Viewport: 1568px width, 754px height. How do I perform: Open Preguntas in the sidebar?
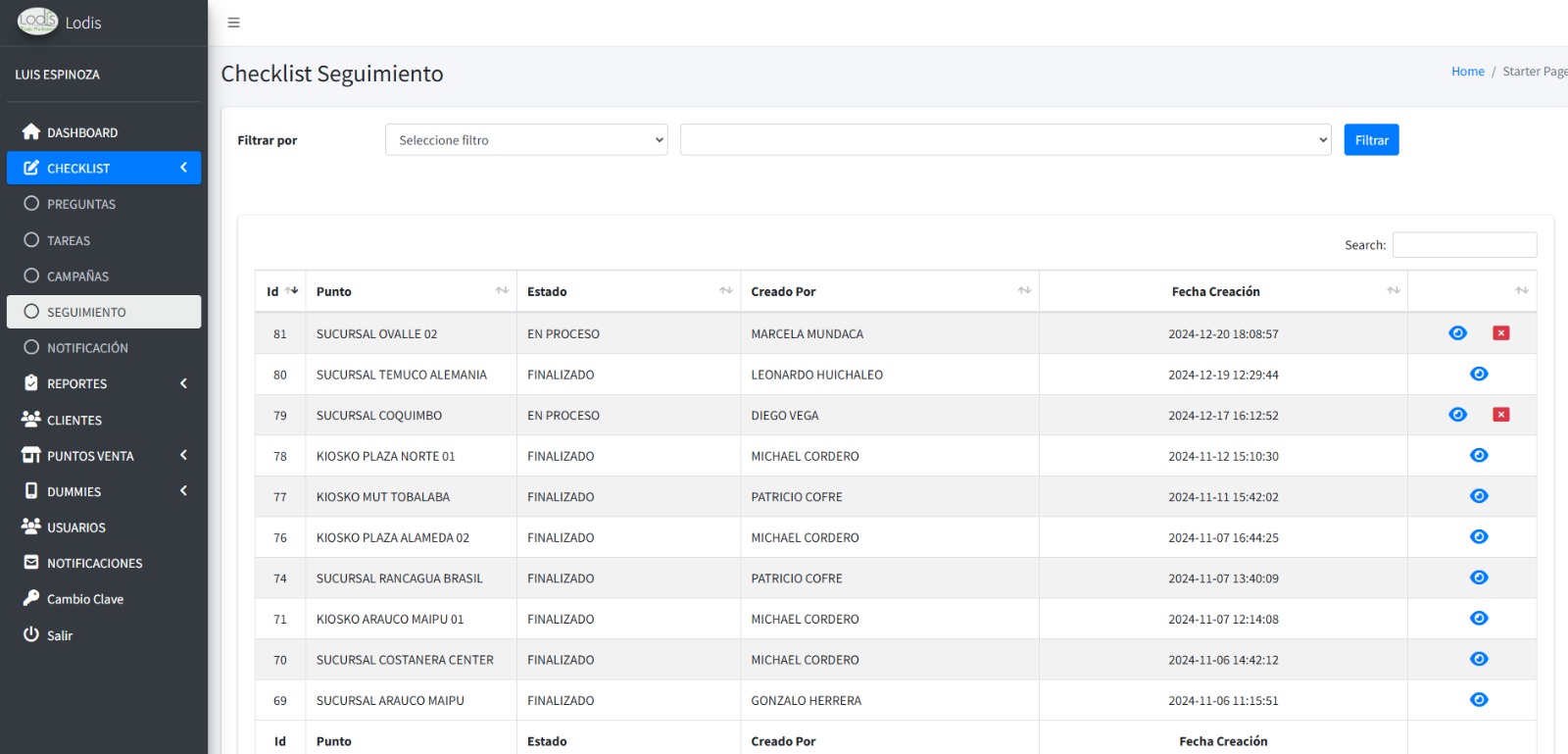pos(104,204)
